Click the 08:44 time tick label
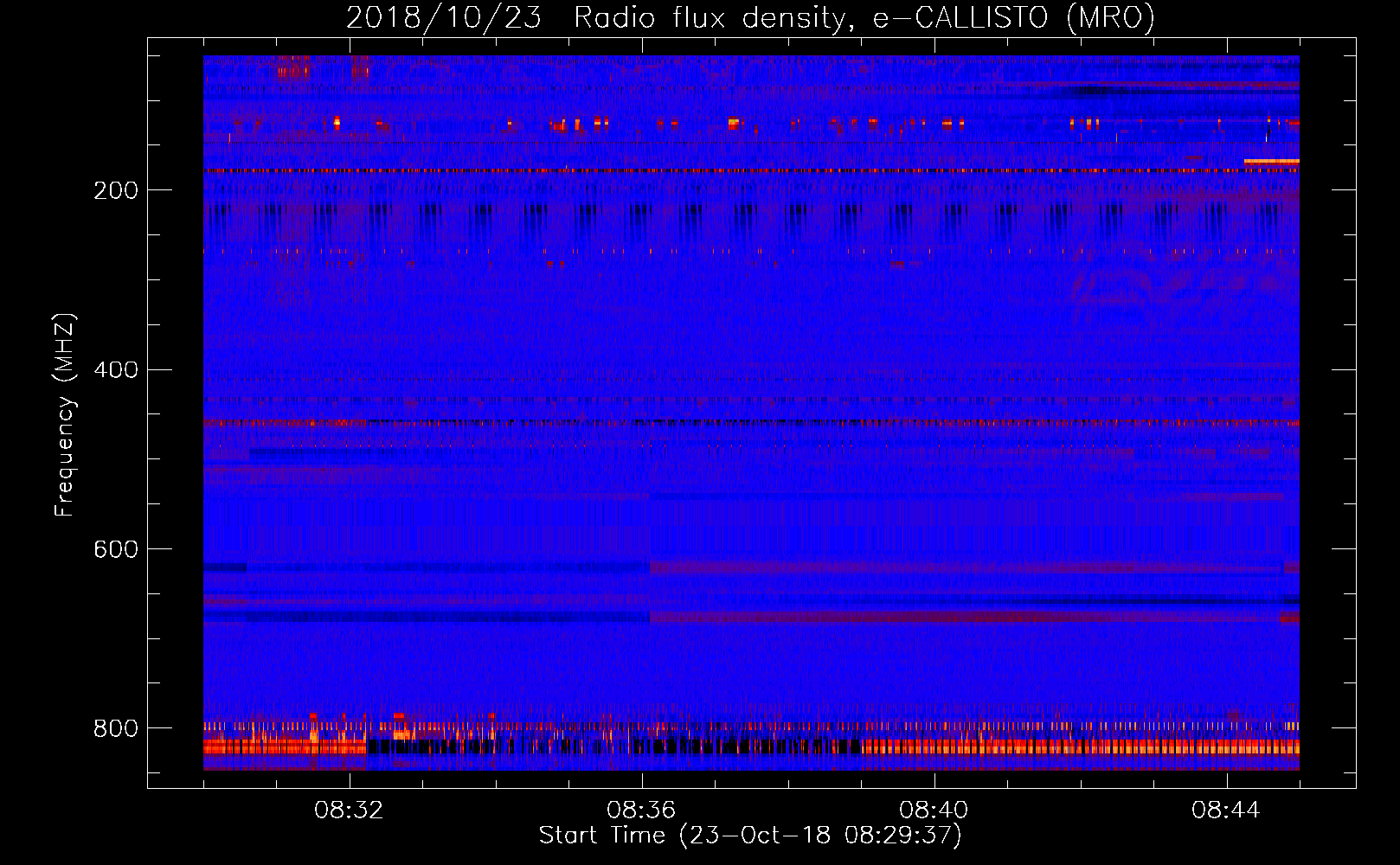 click(x=1227, y=811)
